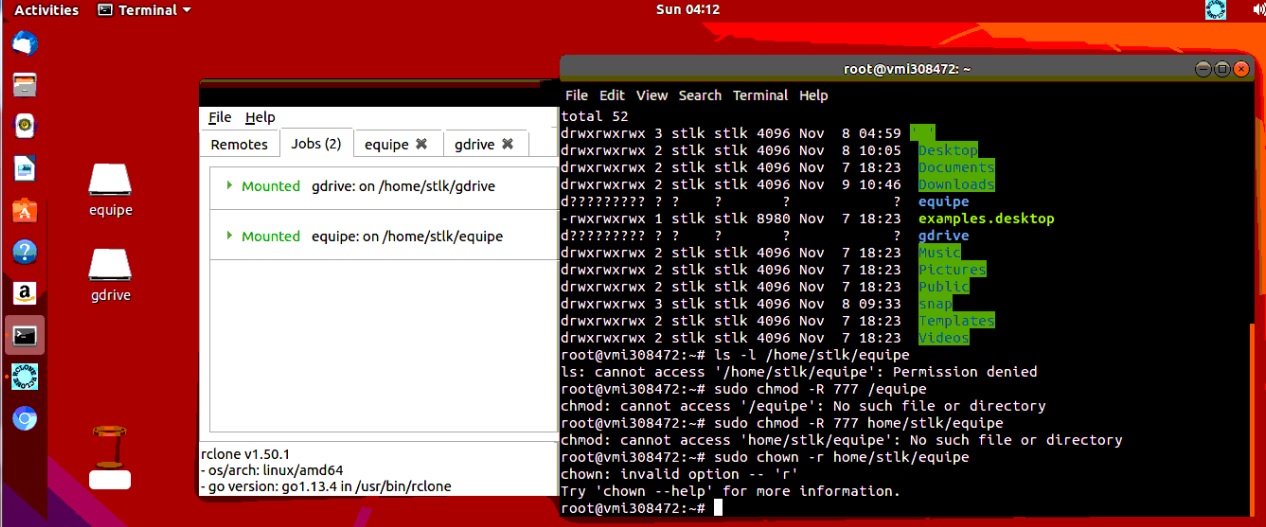Expand the equipe mounted job arrow

229,235
